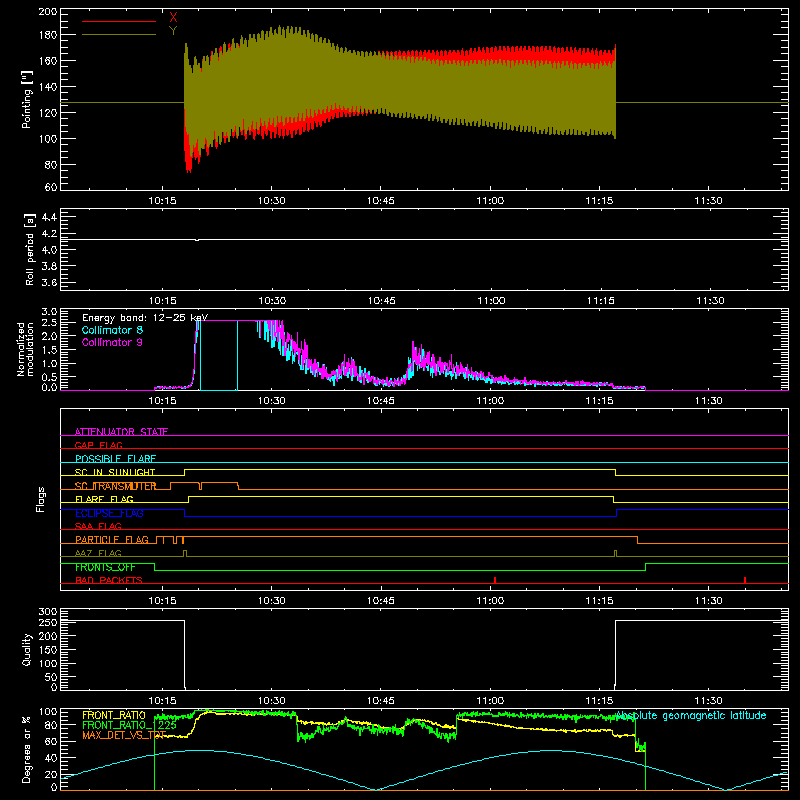
Task: Click the SC_IN_SUNLIGHT flag label
Action: point(115,472)
